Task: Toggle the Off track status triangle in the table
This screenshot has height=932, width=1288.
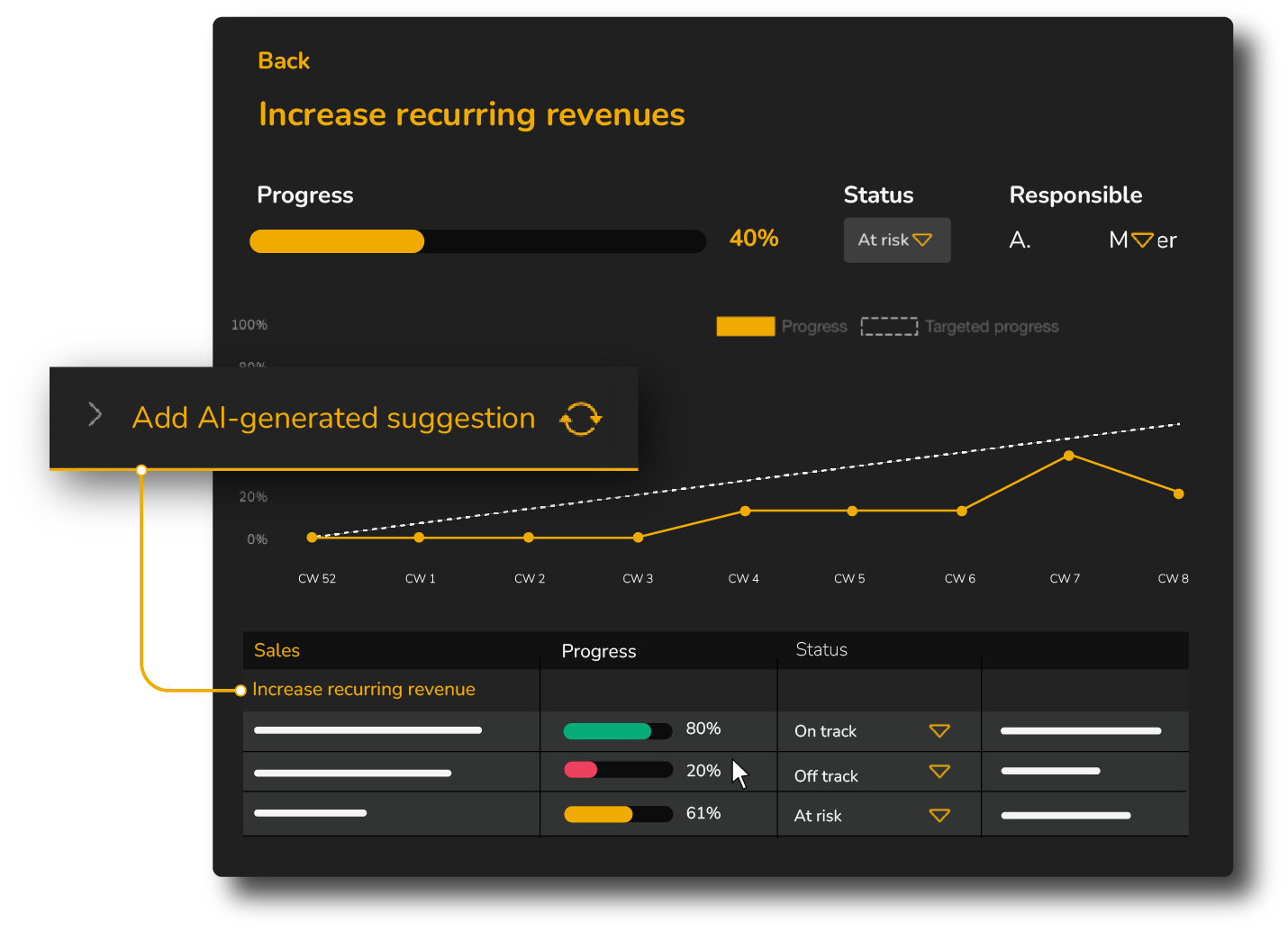Action: [939, 772]
